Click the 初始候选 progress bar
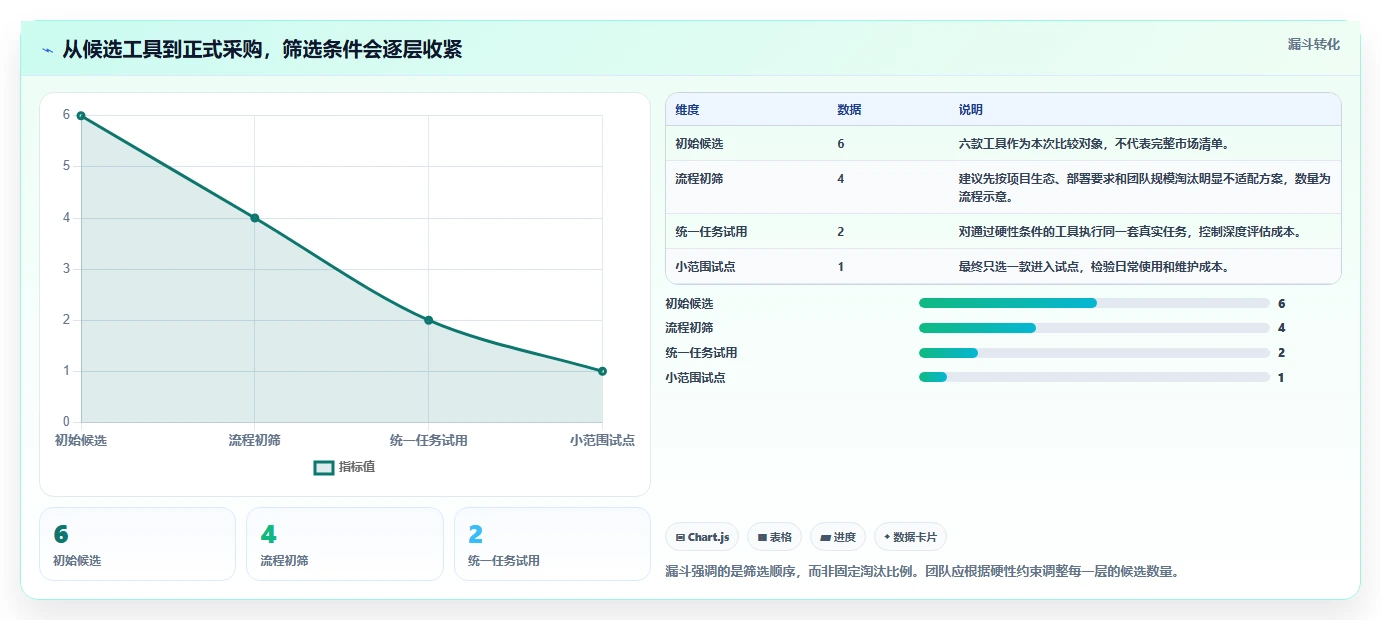Image resolution: width=1381 pixels, height=620 pixels. point(1094,303)
